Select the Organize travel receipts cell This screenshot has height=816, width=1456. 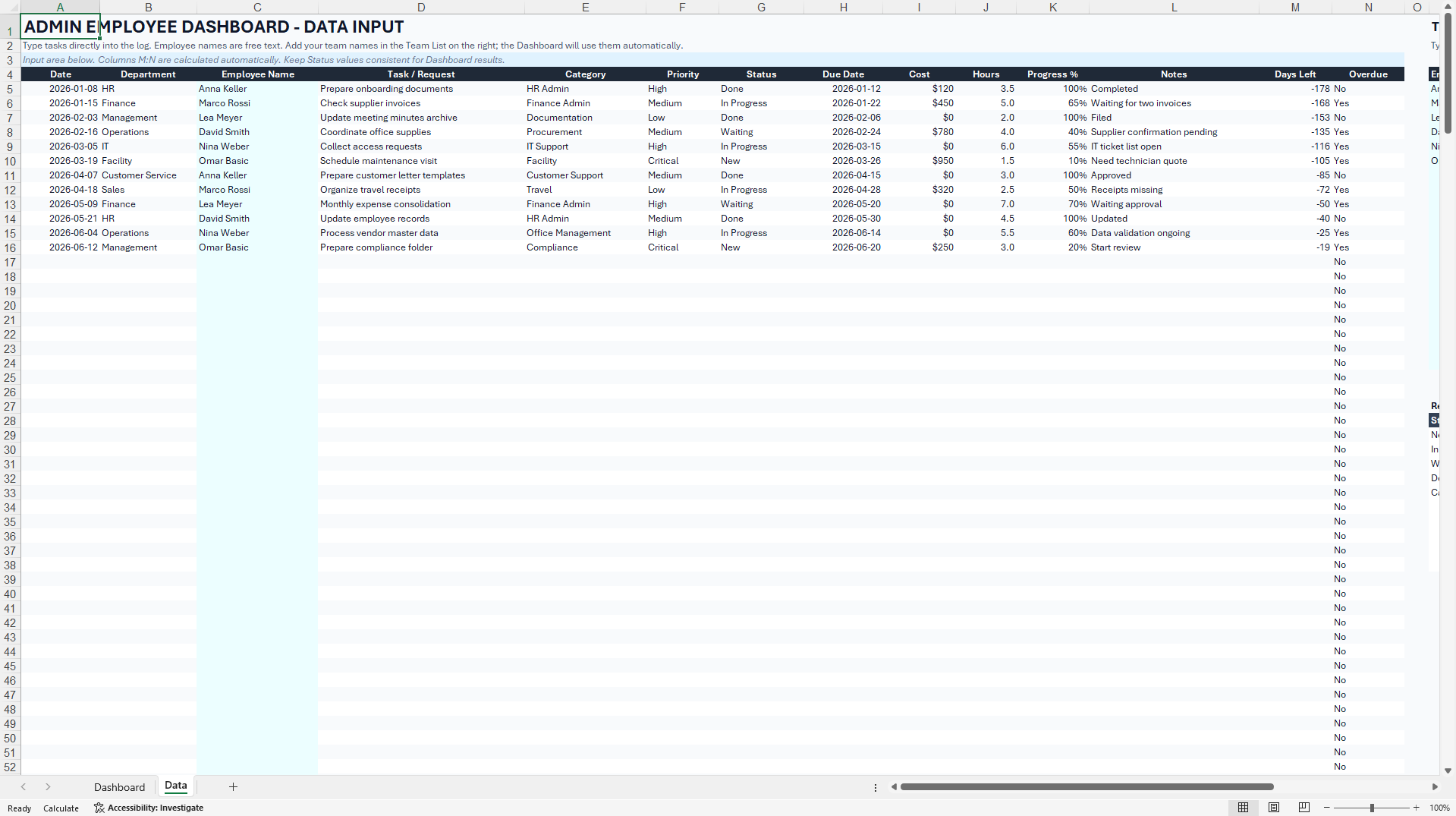[421, 190]
